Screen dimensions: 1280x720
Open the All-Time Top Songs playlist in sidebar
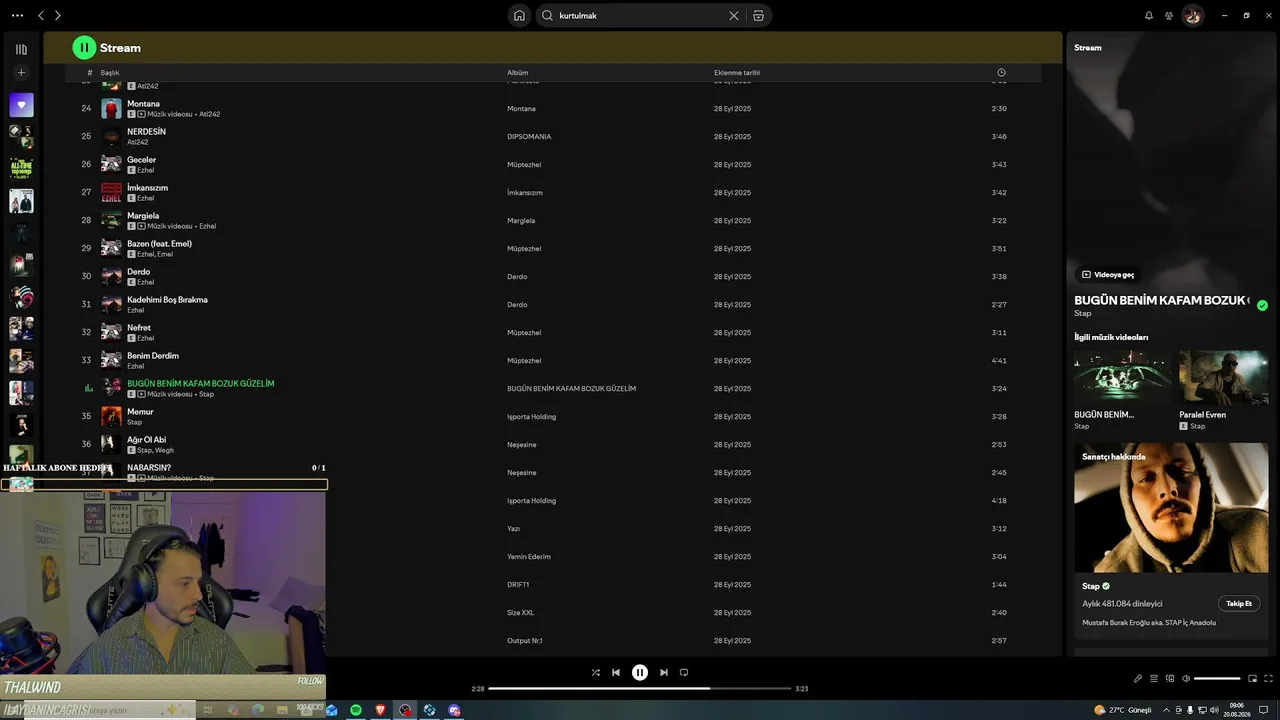21,169
